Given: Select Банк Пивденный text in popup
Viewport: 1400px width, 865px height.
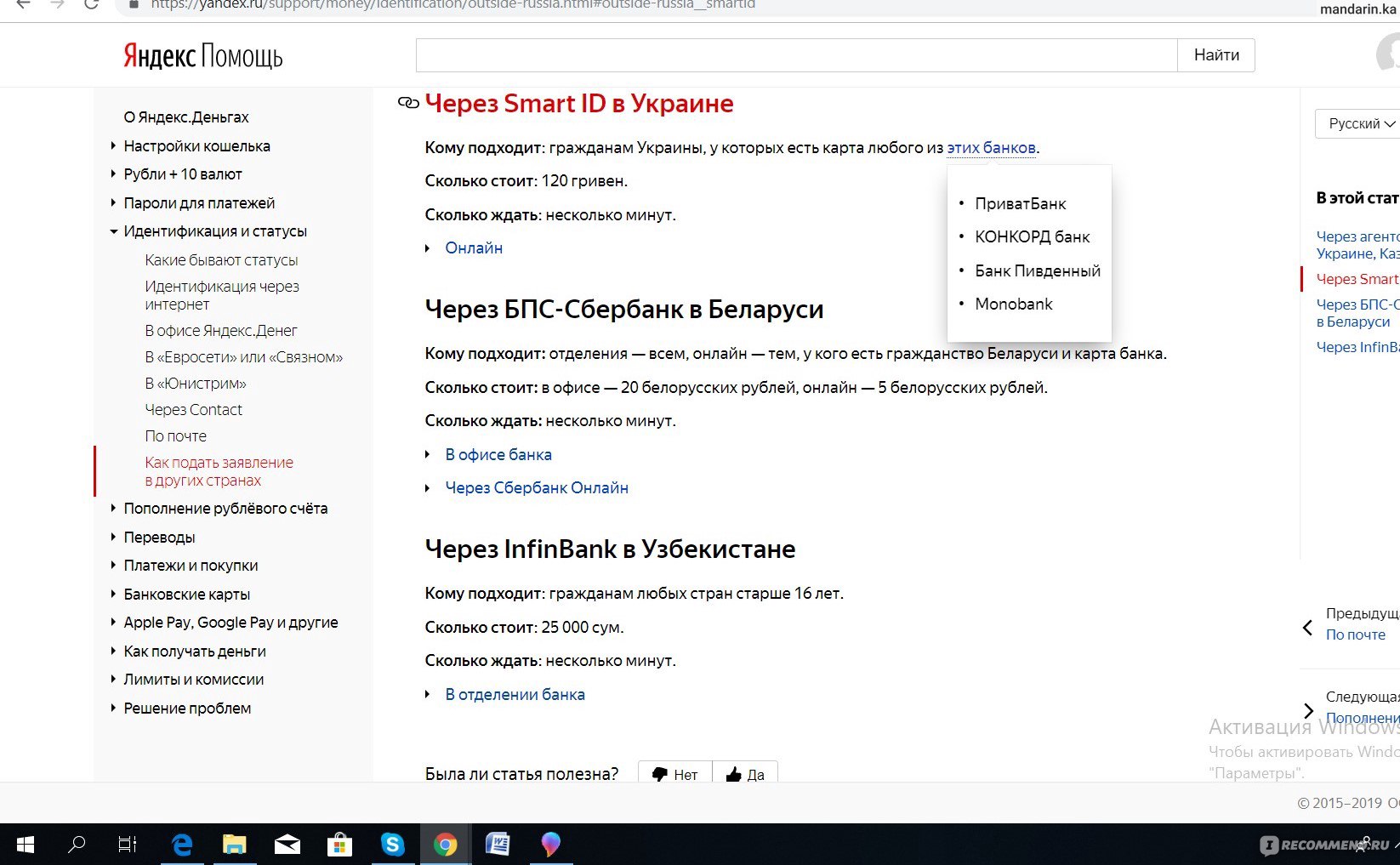Looking at the screenshot, I should [x=1038, y=271].
